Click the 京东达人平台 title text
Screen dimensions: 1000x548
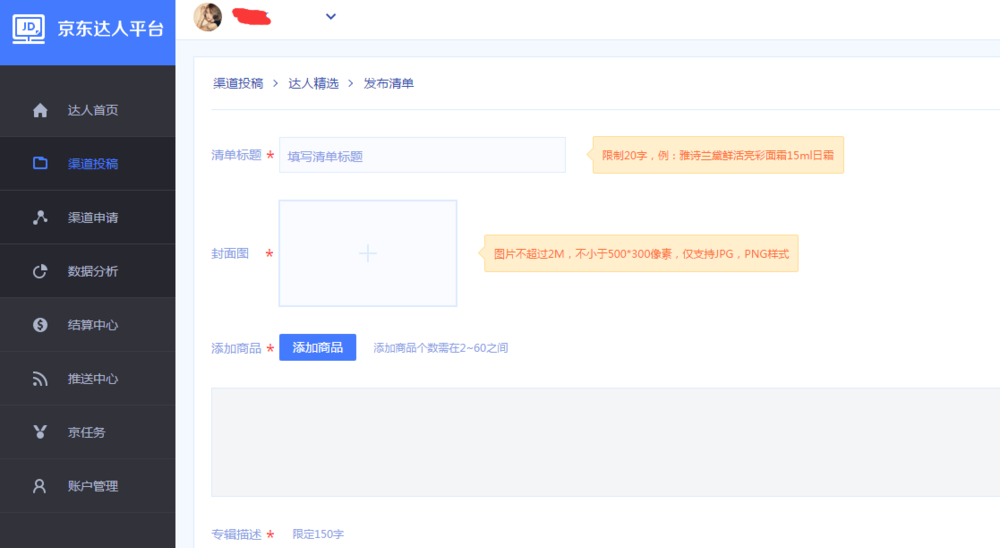coord(111,29)
